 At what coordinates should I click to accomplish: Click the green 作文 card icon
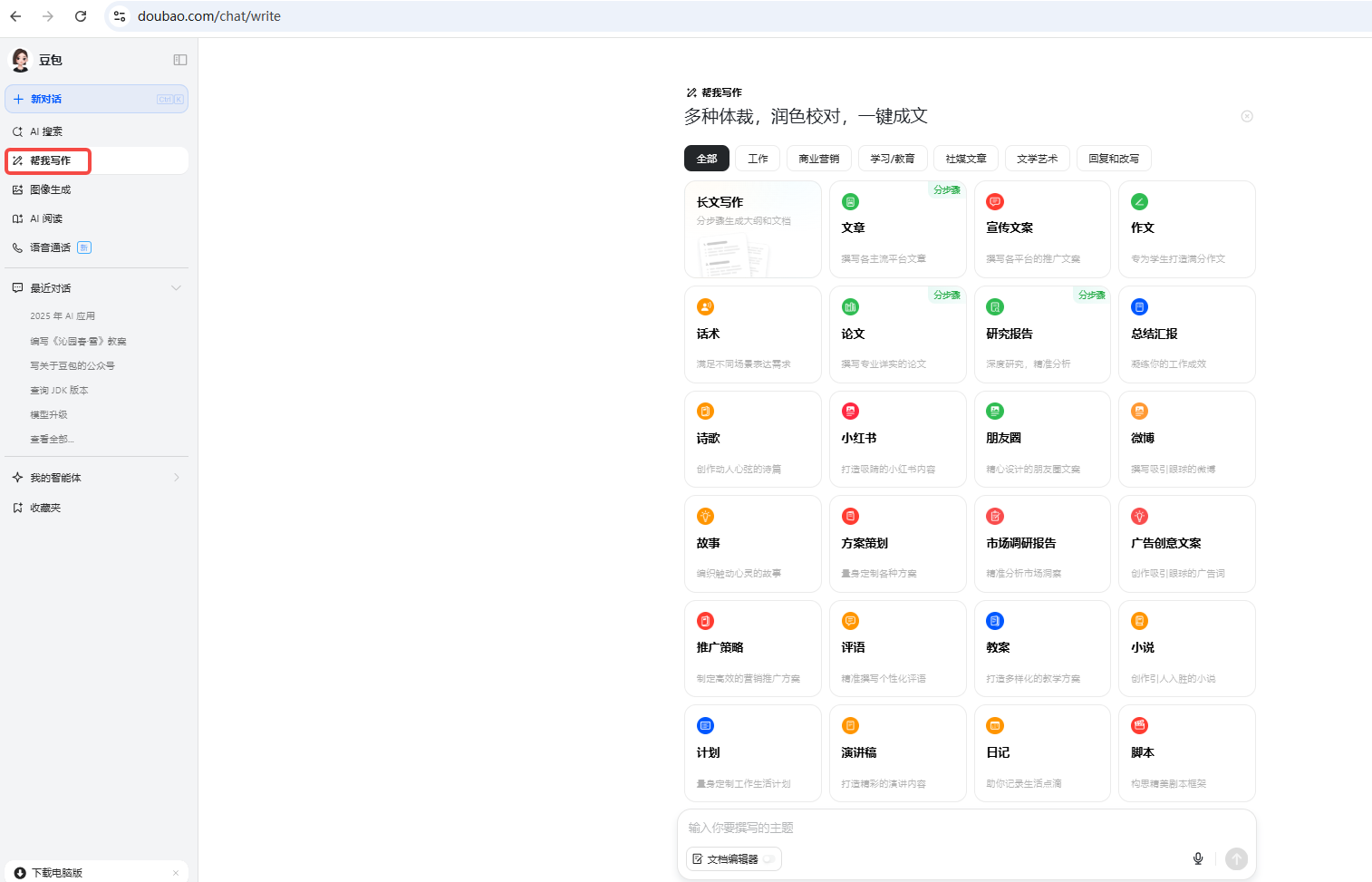click(1140, 202)
